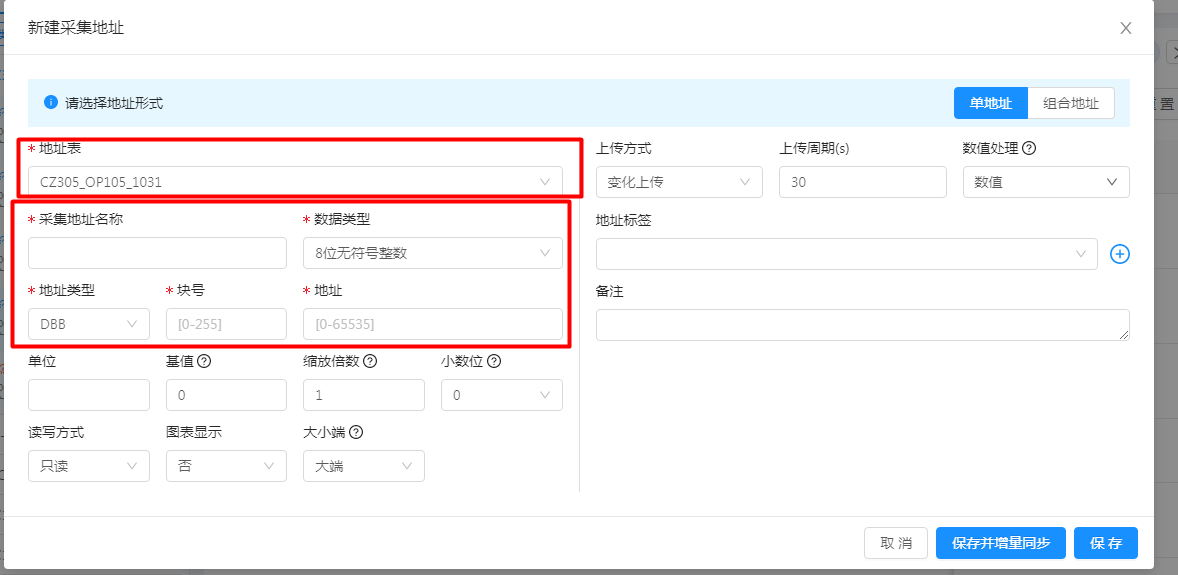Click the info icon before 请选择地址形式
1178x575 pixels.
(51, 102)
